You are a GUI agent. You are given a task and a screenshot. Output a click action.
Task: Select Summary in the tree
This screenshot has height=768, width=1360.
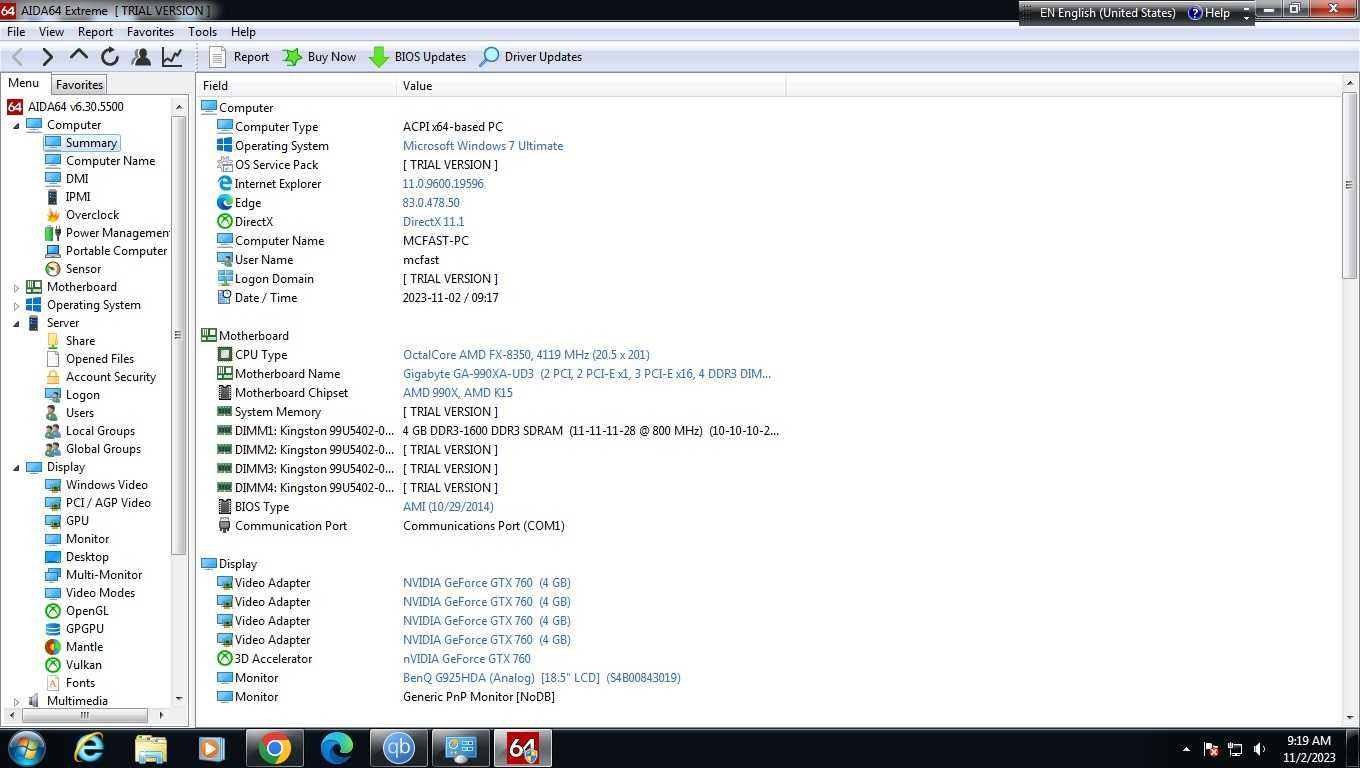point(91,143)
